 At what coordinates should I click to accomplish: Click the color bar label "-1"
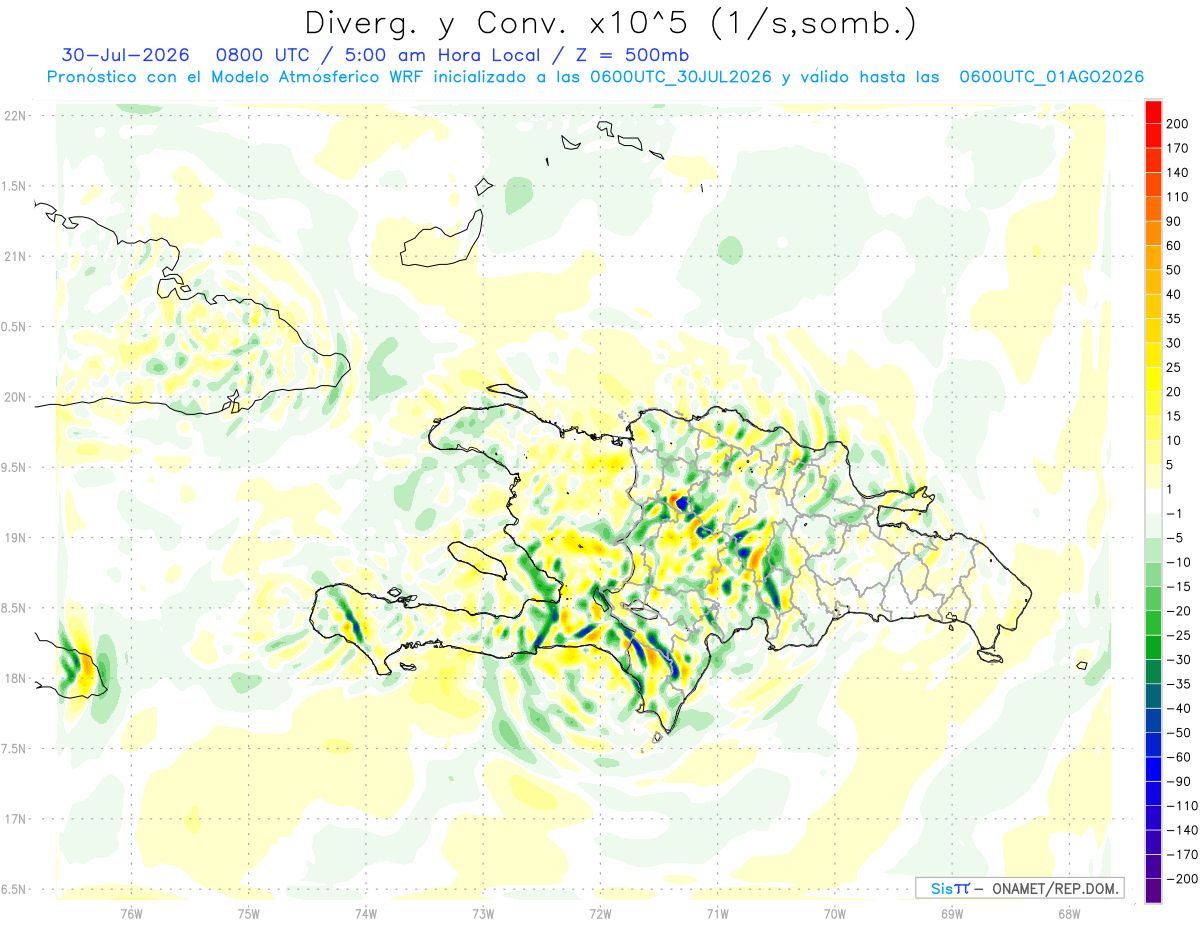[x=1174, y=514]
